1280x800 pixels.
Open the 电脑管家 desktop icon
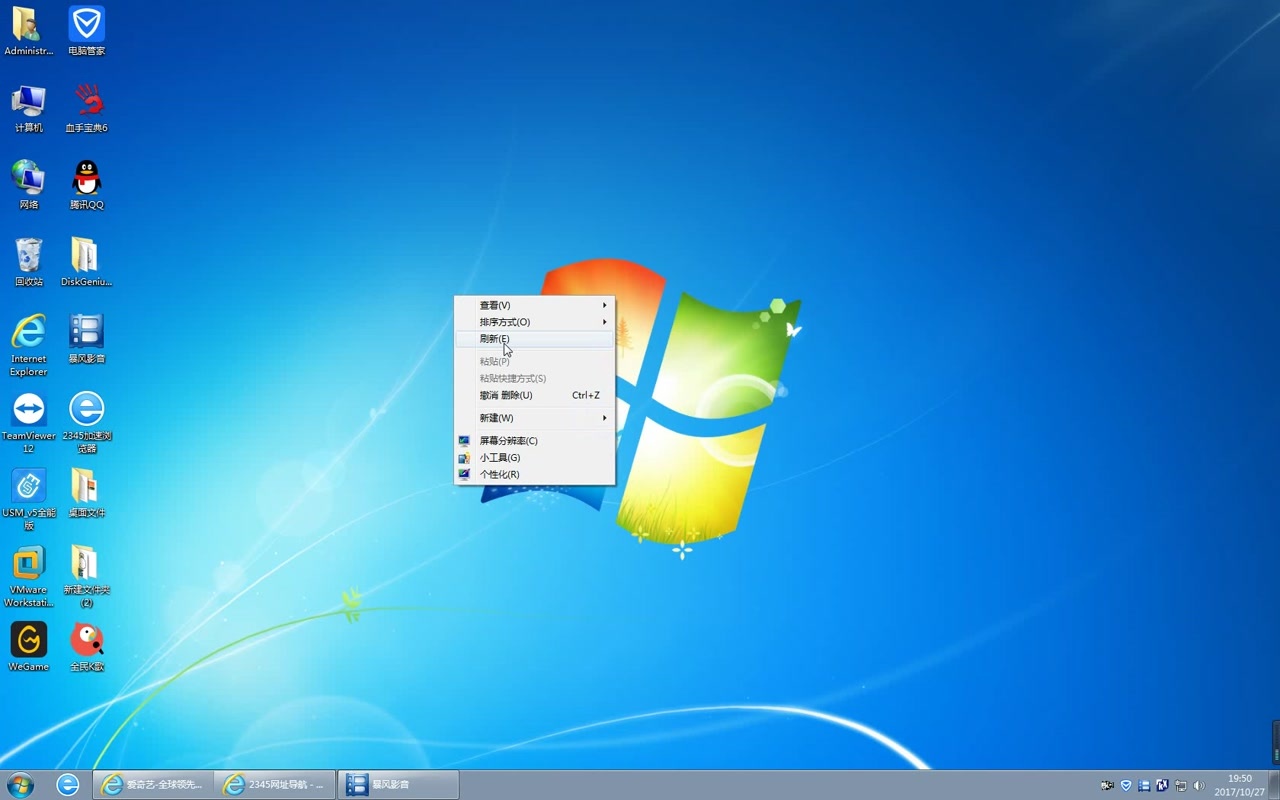point(86,31)
